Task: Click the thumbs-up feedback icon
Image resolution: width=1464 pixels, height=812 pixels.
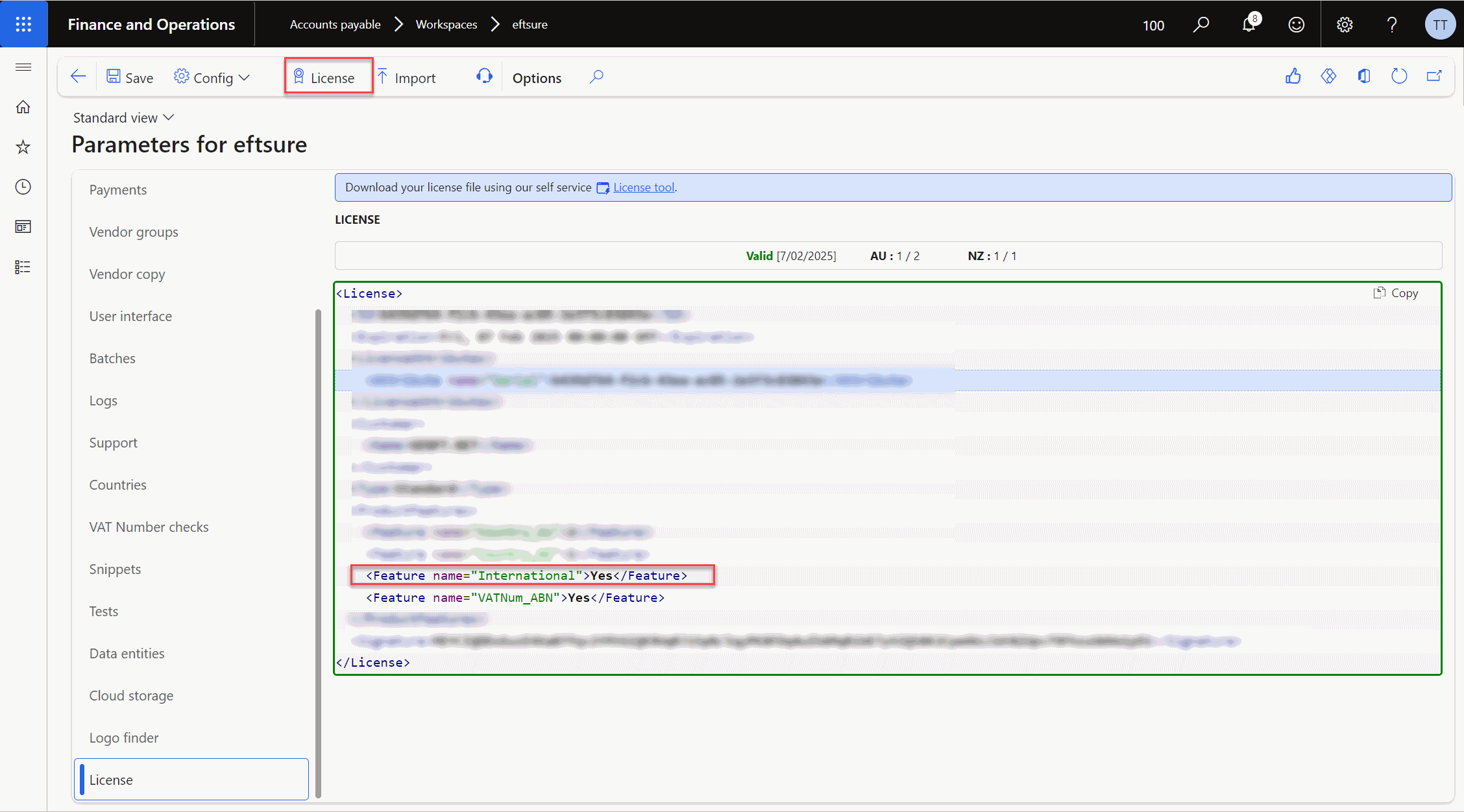Action: tap(1293, 77)
